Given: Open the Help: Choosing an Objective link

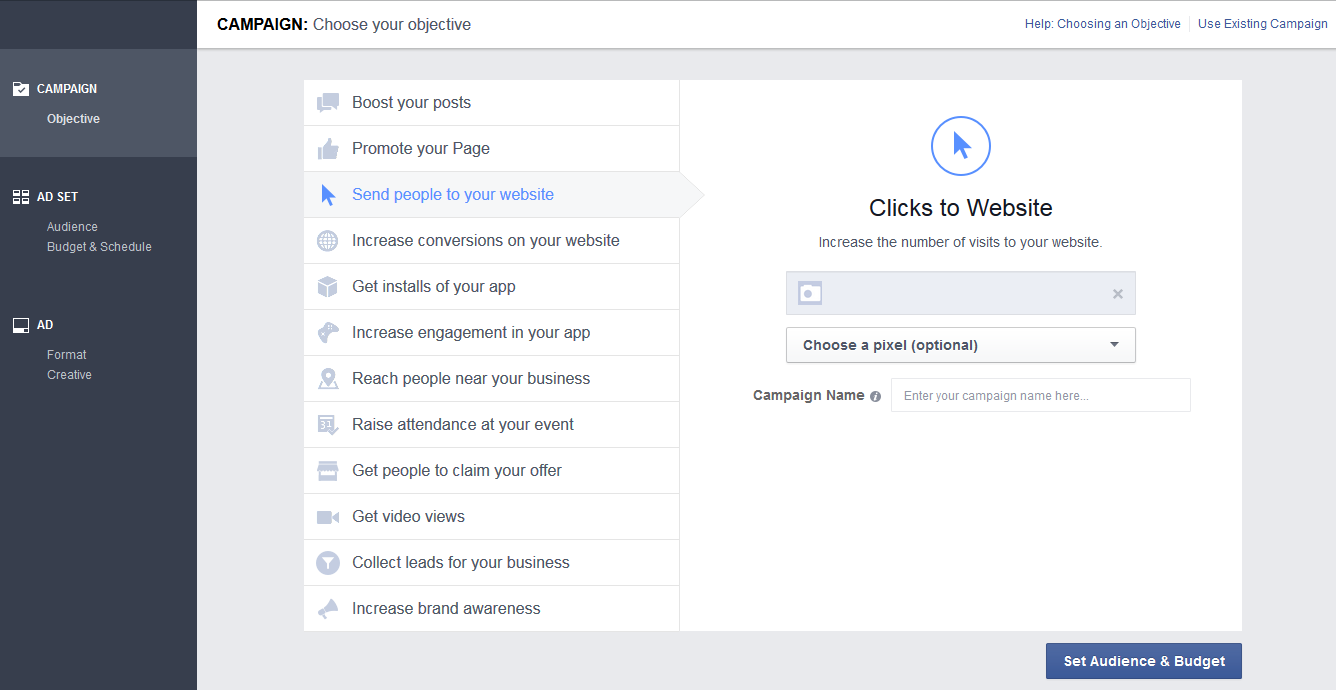Looking at the screenshot, I should coord(1102,24).
